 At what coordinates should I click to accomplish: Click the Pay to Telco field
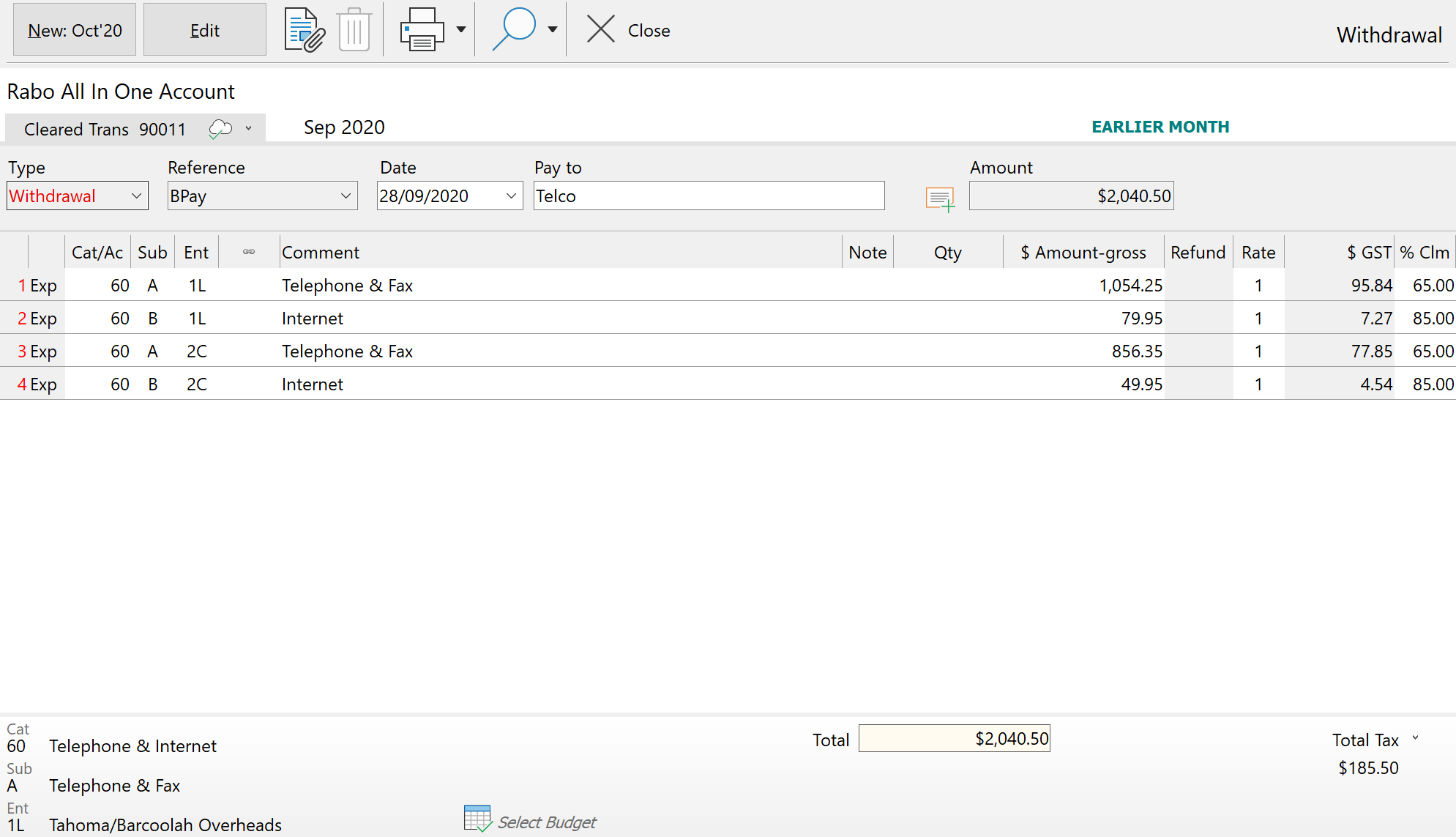pos(709,196)
